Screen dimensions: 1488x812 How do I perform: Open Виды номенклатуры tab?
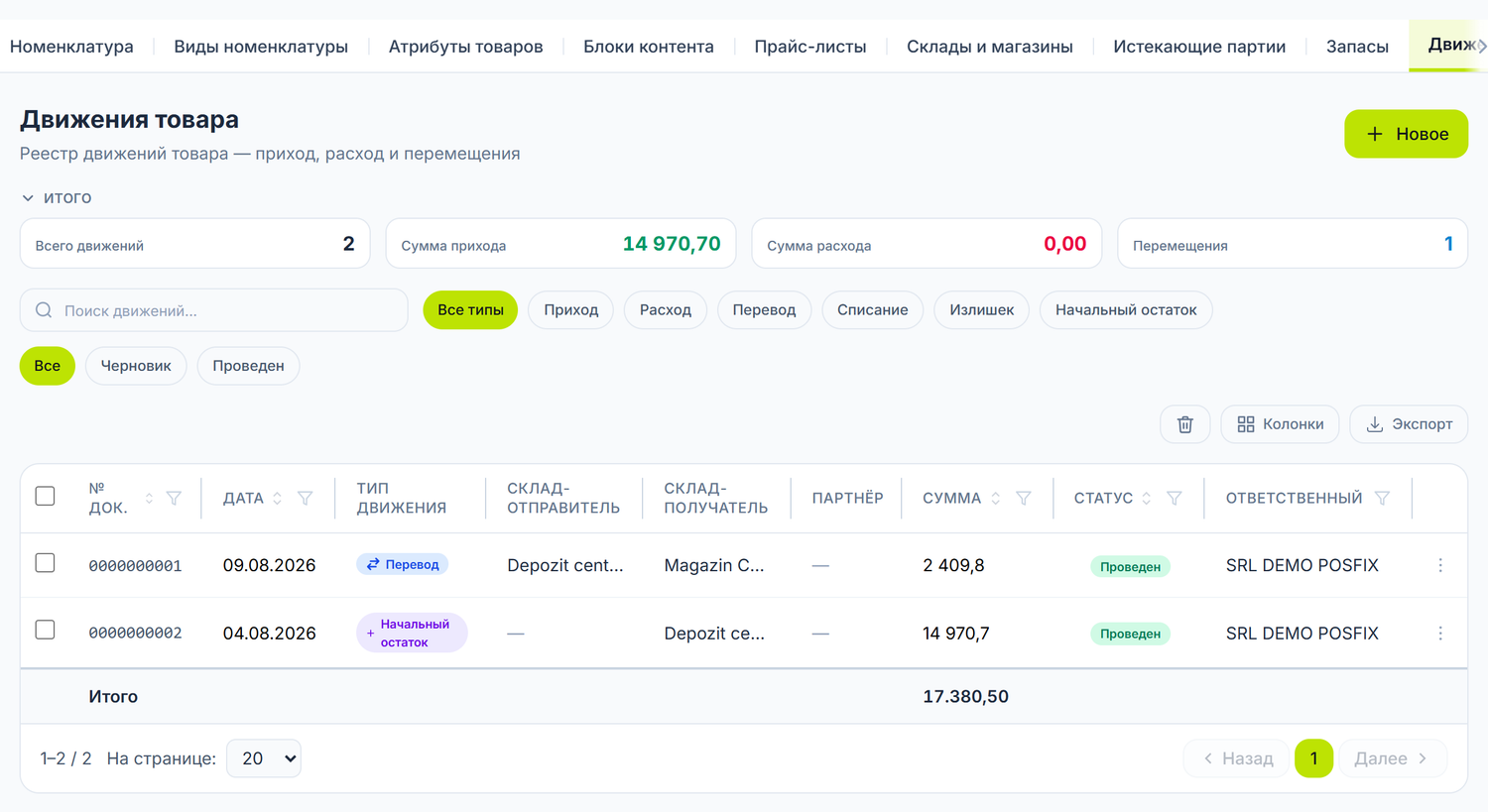[x=261, y=47]
